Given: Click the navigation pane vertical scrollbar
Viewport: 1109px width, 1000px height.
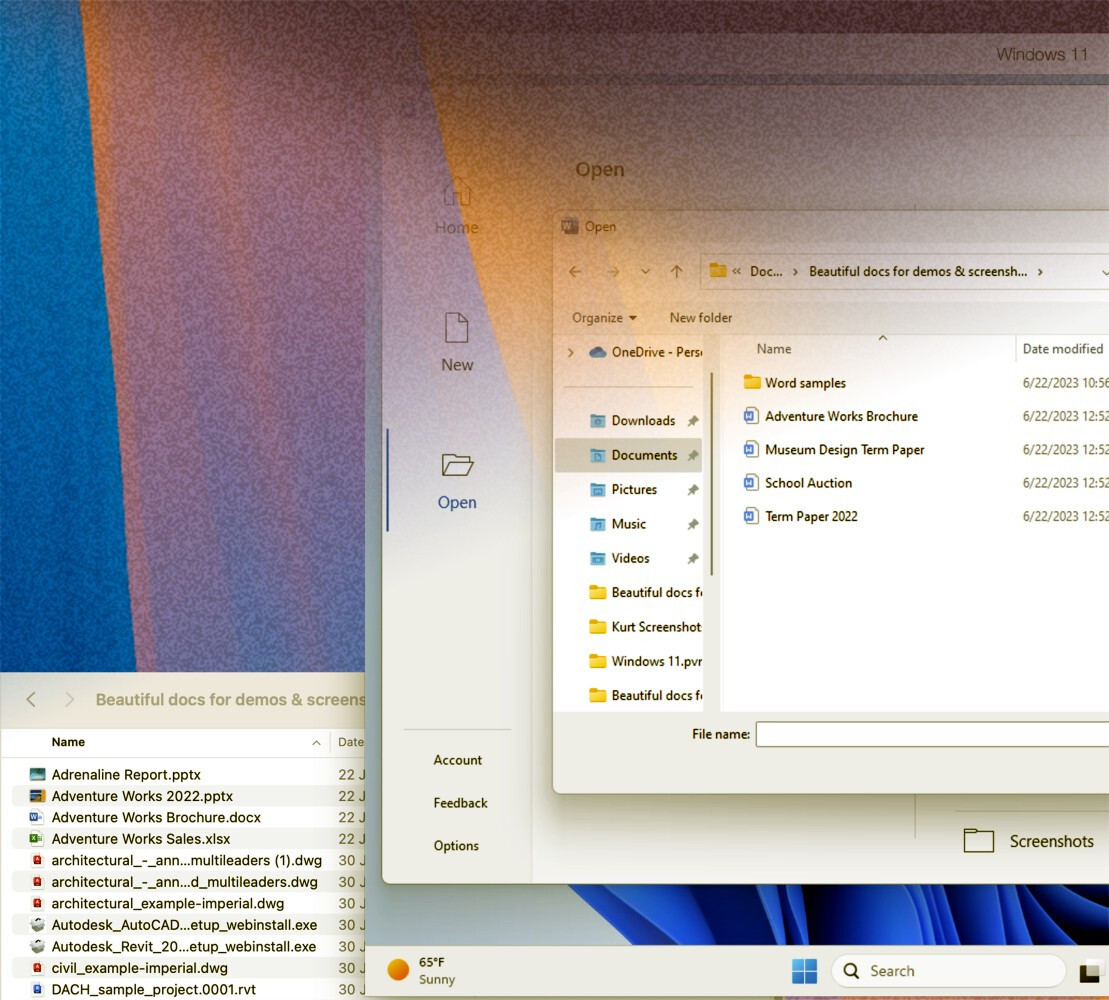Looking at the screenshot, I should [712, 474].
